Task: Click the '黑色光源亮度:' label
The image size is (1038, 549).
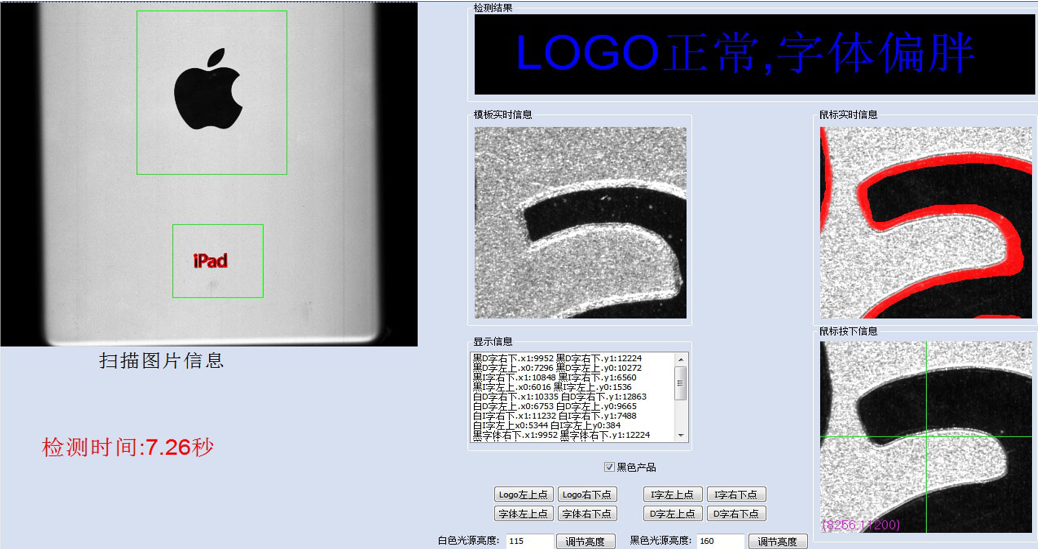Action: (660, 540)
